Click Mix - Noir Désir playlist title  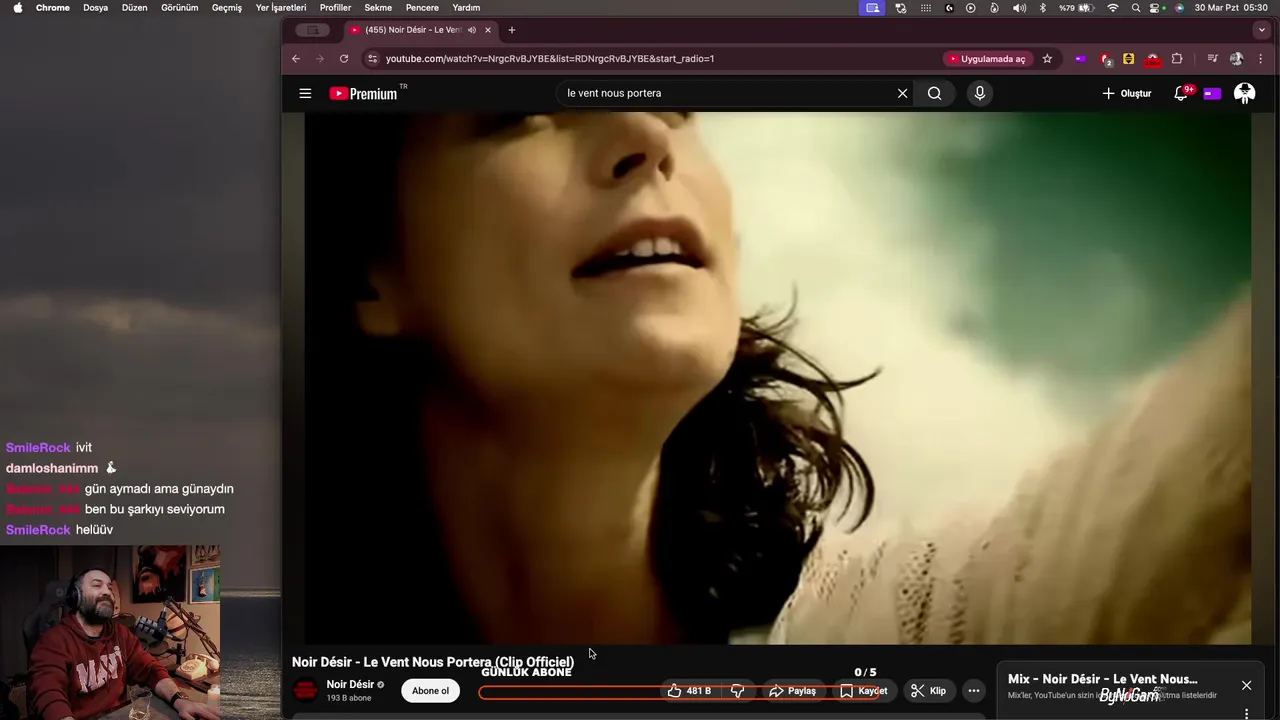point(1103,679)
